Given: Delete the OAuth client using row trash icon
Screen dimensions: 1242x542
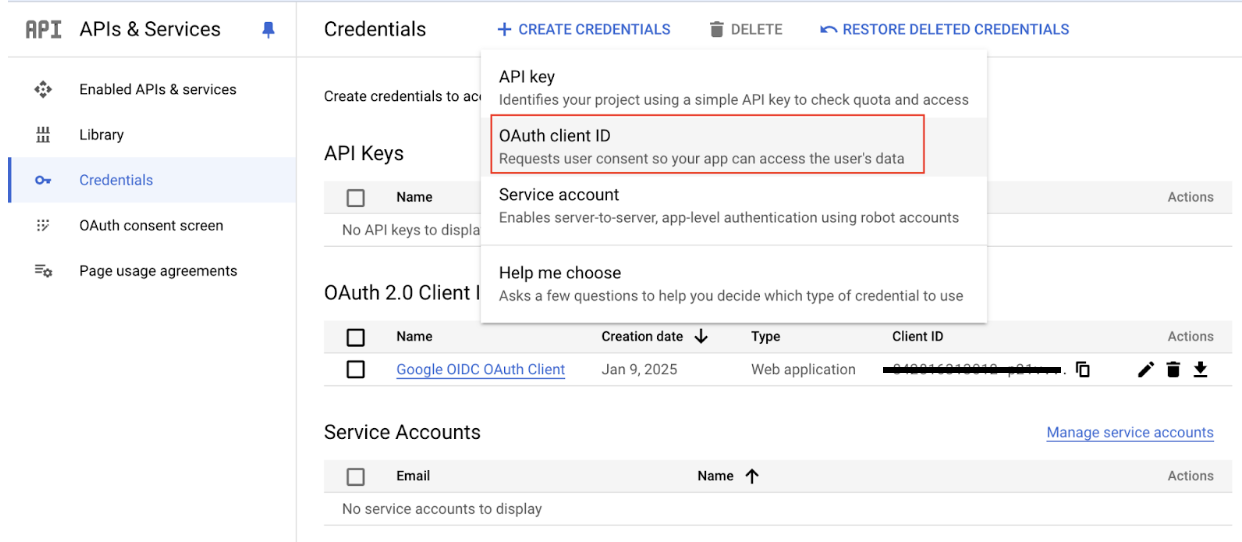Looking at the screenshot, I should click(1174, 370).
